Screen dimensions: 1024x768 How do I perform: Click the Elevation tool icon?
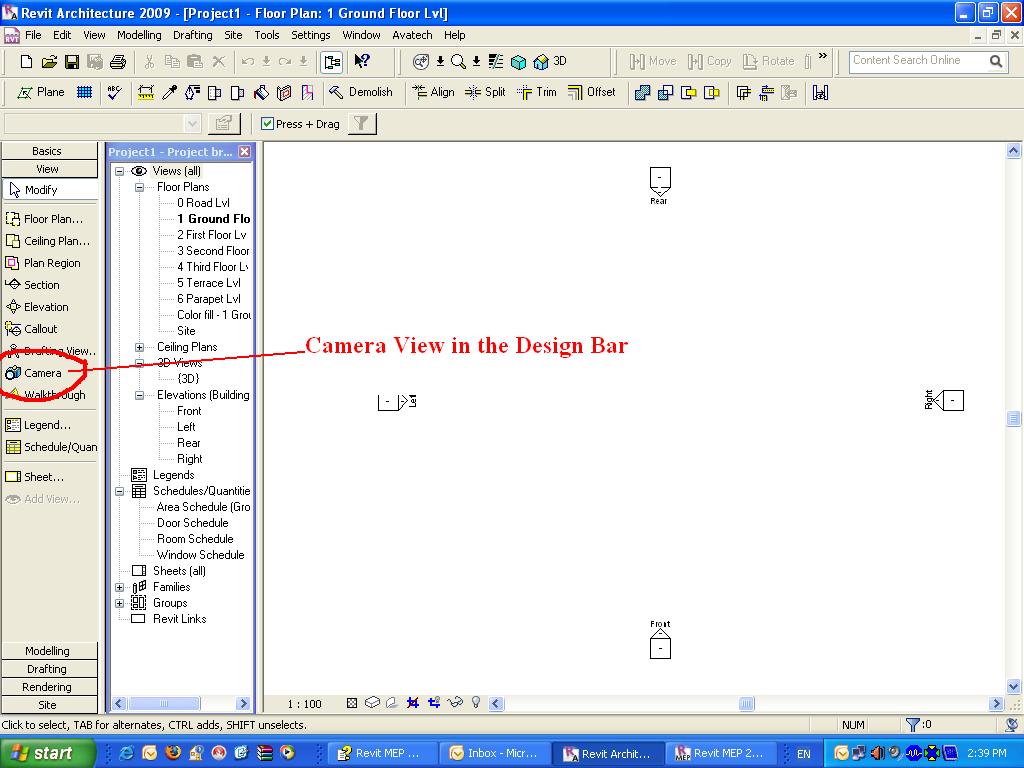(x=13, y=307)
